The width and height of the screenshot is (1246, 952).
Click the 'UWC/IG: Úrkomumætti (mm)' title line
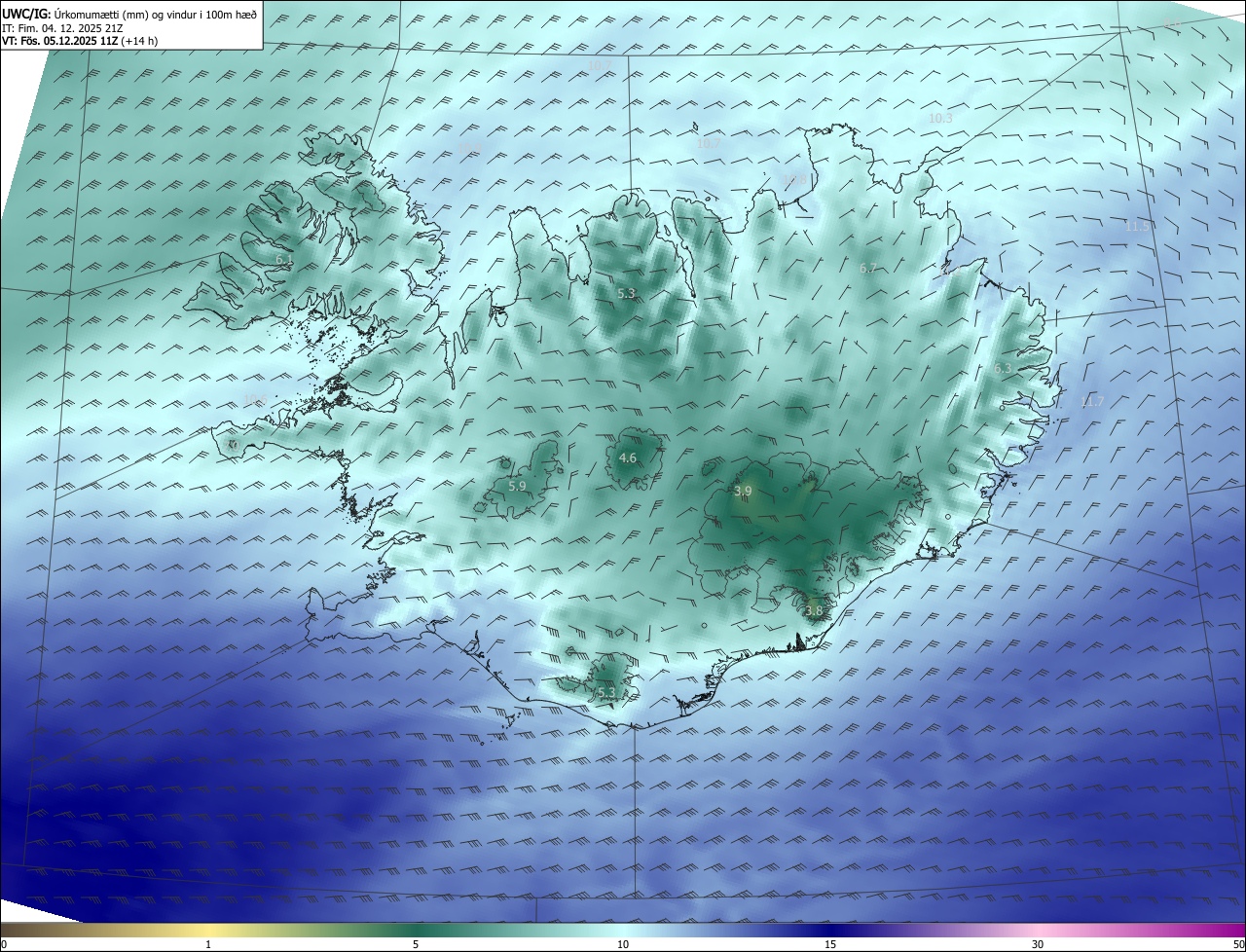tap(129, 15)
